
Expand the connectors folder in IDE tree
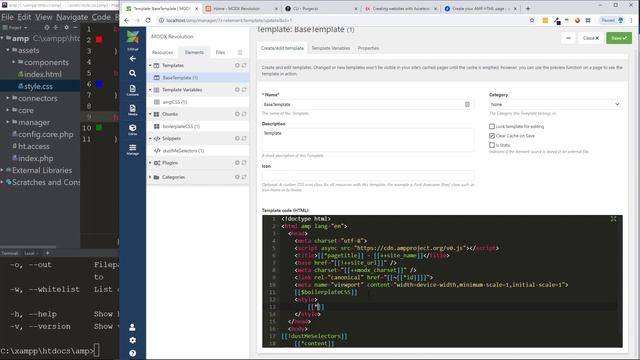pos(8,98)
